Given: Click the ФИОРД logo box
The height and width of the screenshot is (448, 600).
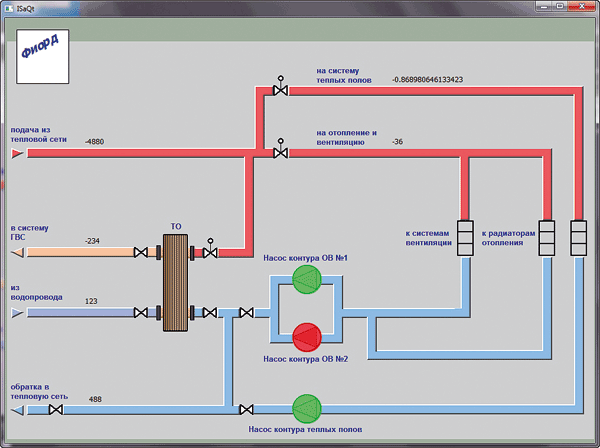Looking at the screenshot, I should pos(42,56).
